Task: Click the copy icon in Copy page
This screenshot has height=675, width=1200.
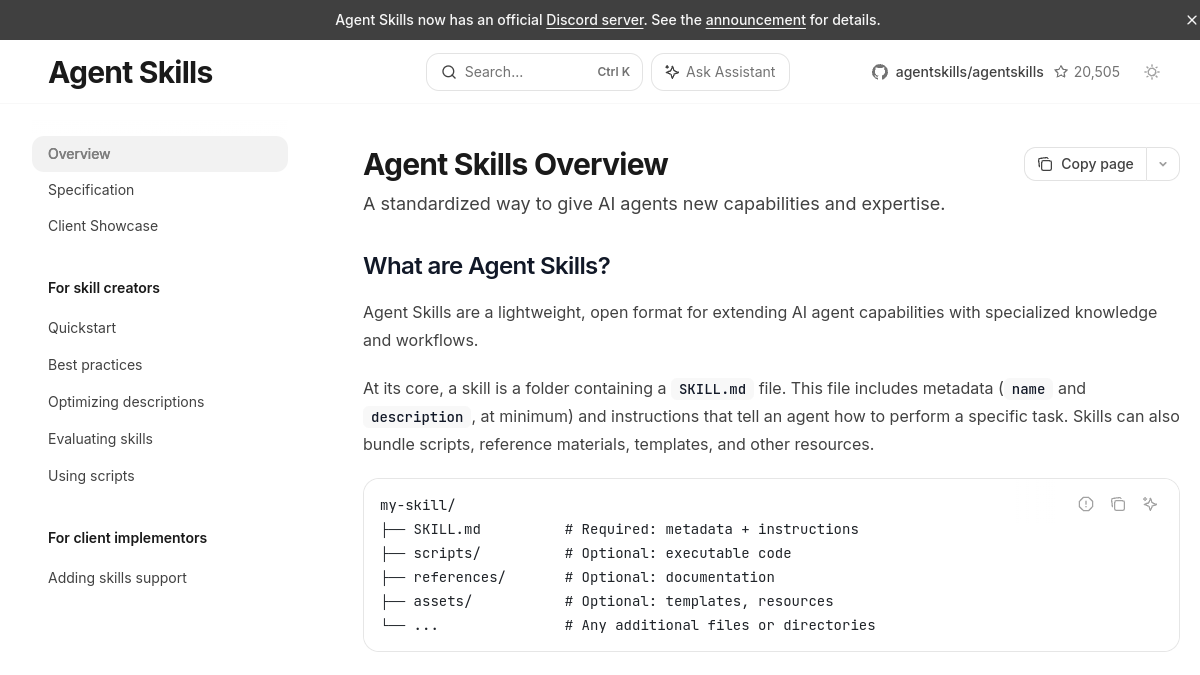Action: (x=1045, y=164)
